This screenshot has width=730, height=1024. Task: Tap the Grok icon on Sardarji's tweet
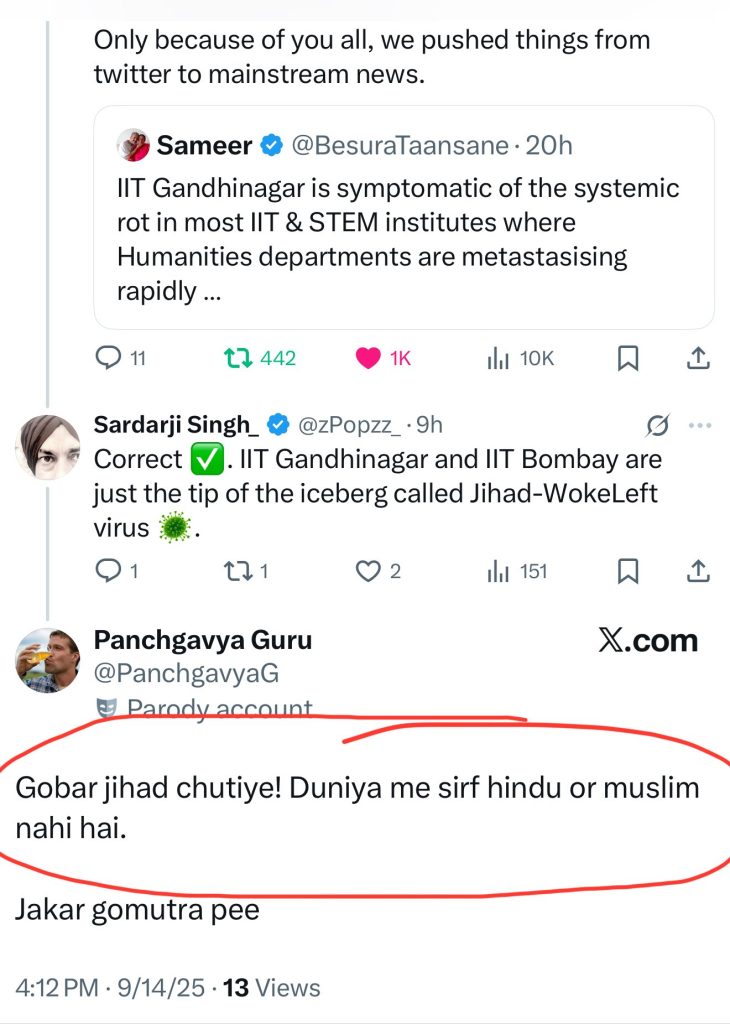coord(657,426)
